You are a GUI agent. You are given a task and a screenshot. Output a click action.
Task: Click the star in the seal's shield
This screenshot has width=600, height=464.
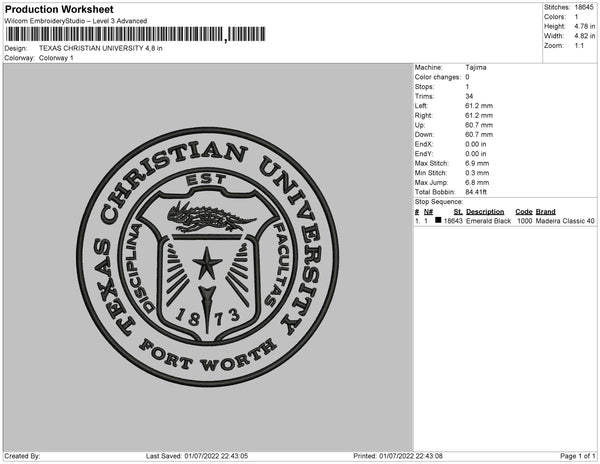207,263
